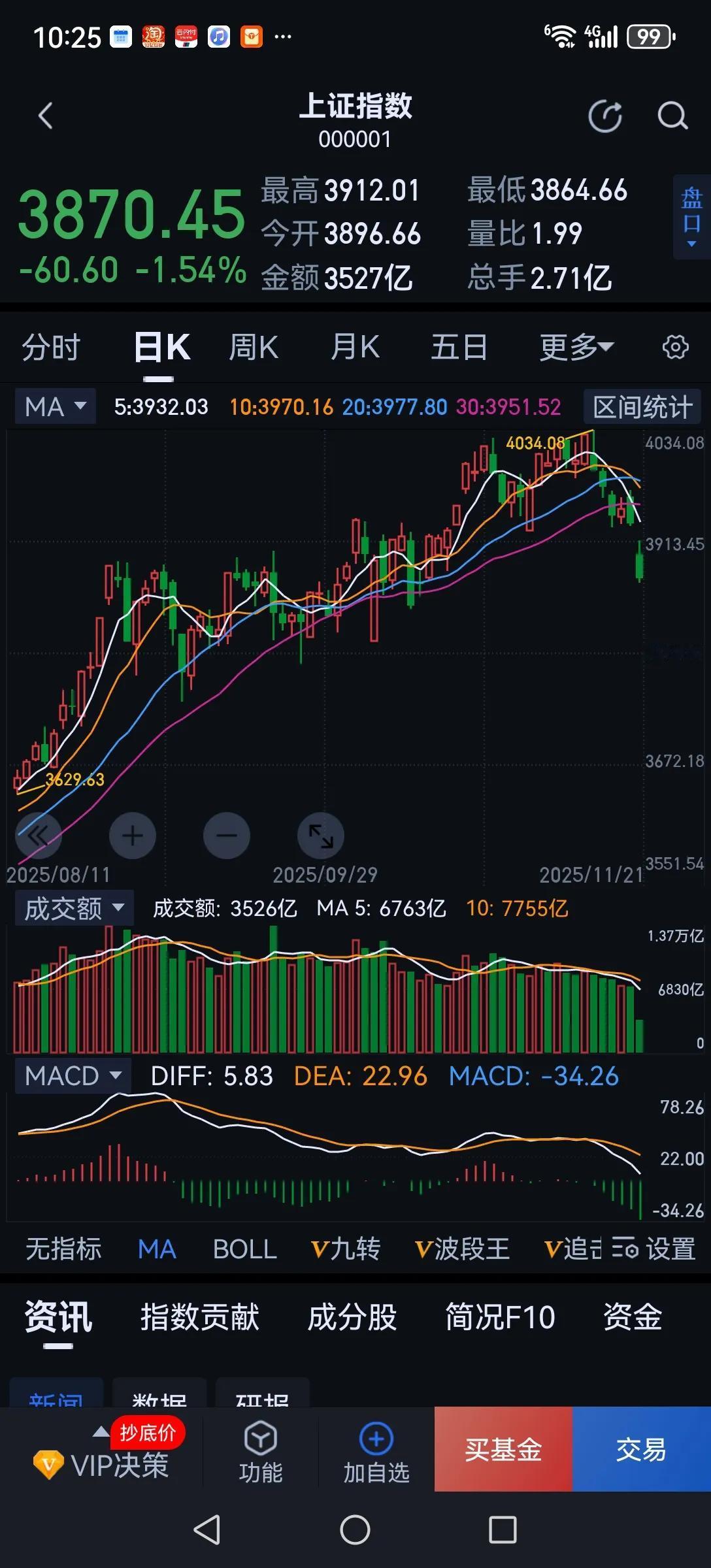Tap the 3629.63 low label on chart
Screen dimensions: 711x1568
pyautogui.click(x=74, y=779)
